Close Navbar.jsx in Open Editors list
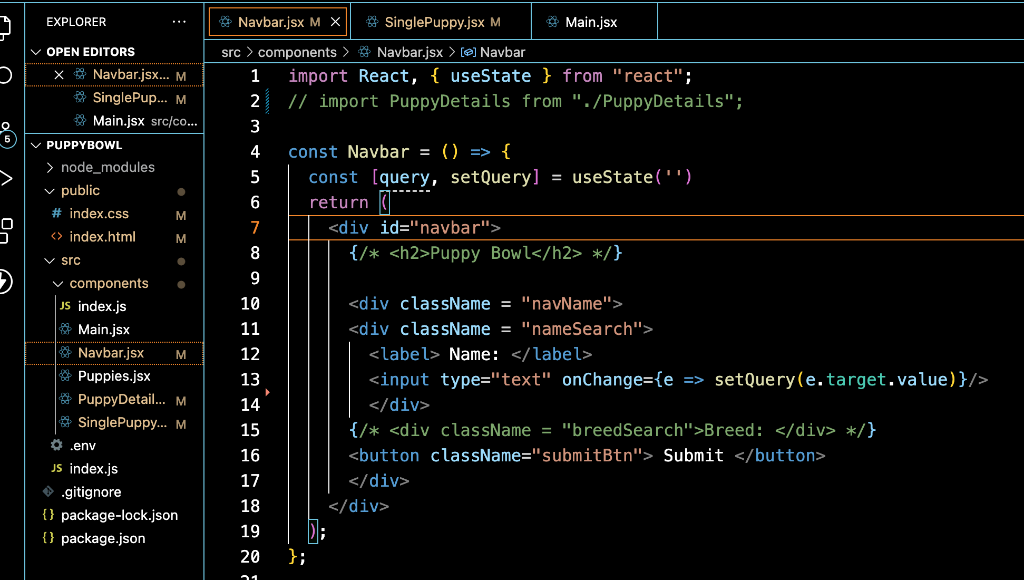 point(59,74)
